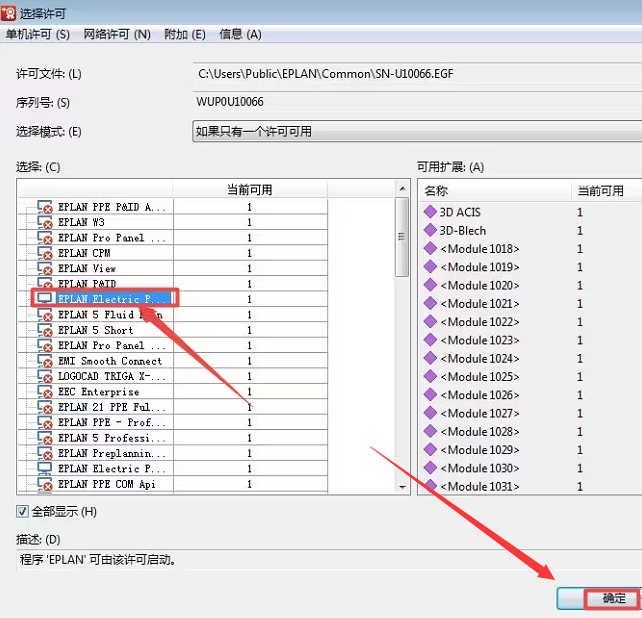642x618 pixels.
Task: Click the diamond icon for Module 1028
Action: coord(430,431)
